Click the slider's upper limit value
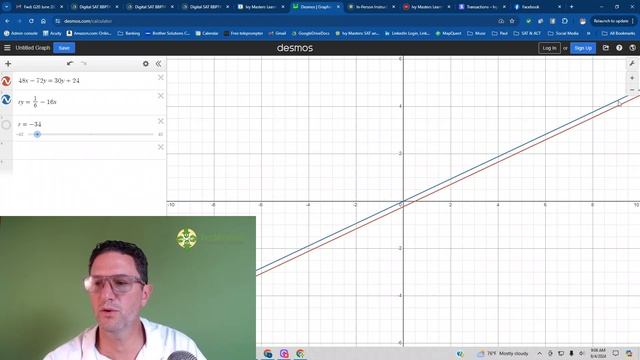 [x=160, y=134]
